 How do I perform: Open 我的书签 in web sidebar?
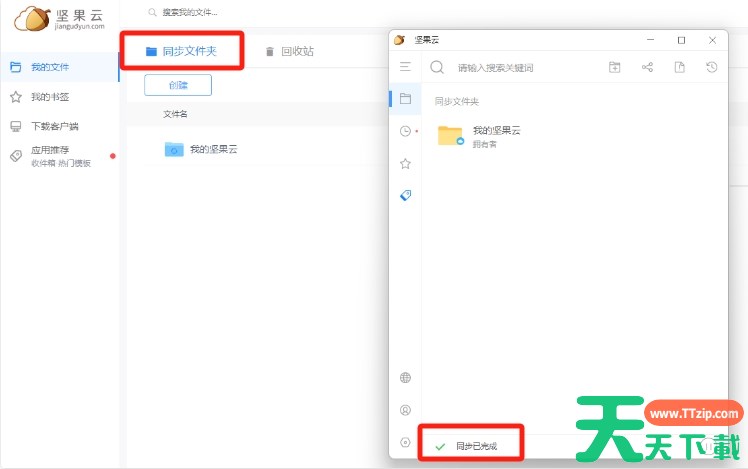[50, 97]
